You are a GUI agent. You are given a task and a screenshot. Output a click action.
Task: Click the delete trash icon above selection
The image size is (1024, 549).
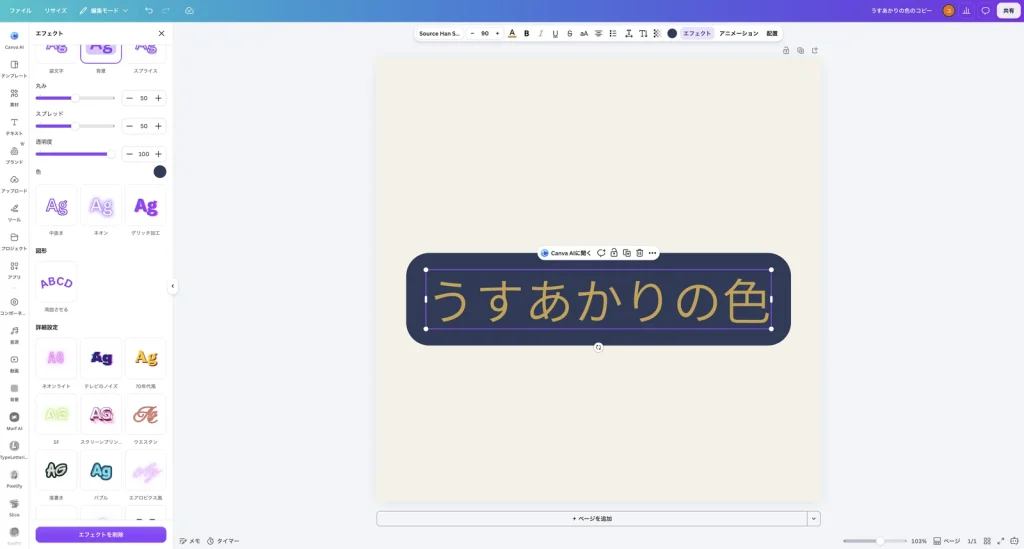click(639, 253)
